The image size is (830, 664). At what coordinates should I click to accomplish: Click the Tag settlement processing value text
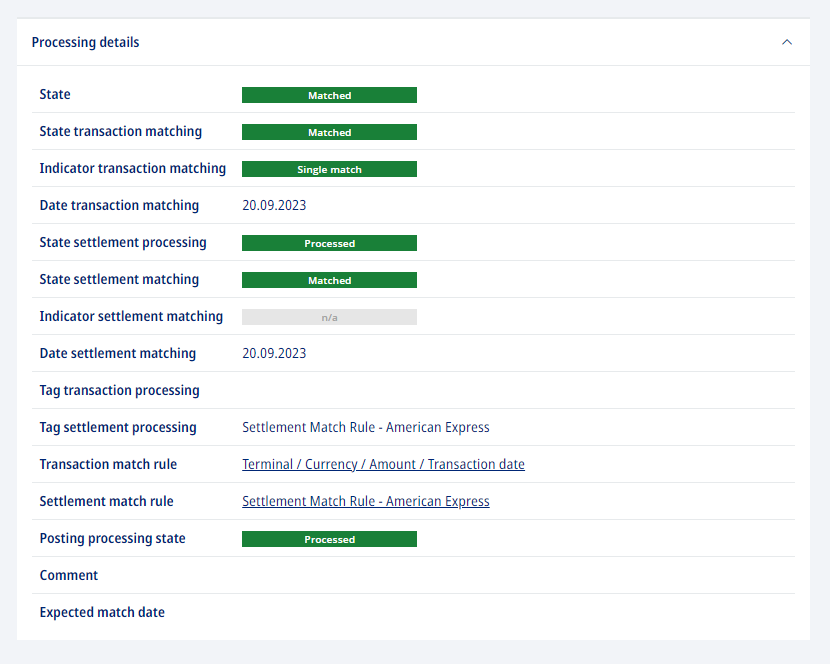click(366, 427)
